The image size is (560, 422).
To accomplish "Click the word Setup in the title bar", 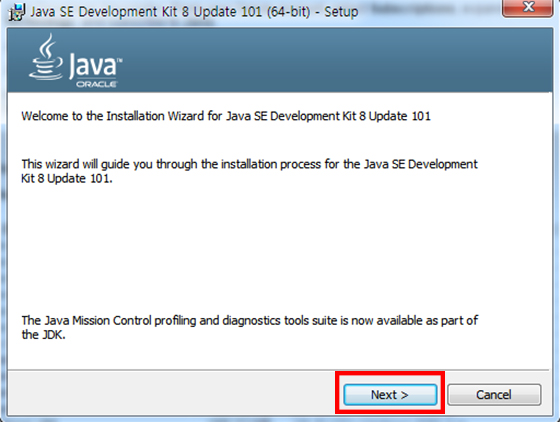I will click(341, 12).
